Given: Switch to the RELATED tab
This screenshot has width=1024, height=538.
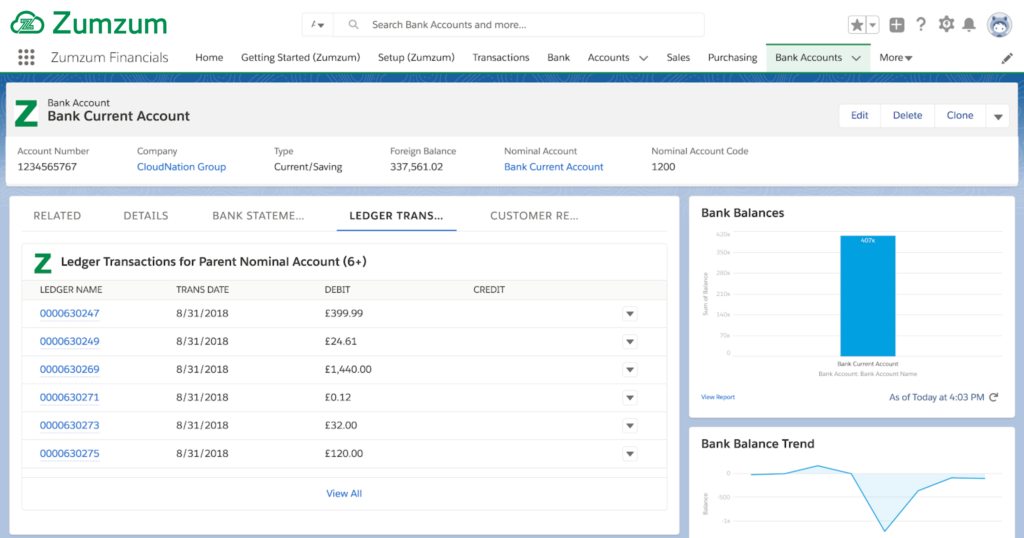Looking at the screenshot, I should pyautogui.click(x=57, y=215).
